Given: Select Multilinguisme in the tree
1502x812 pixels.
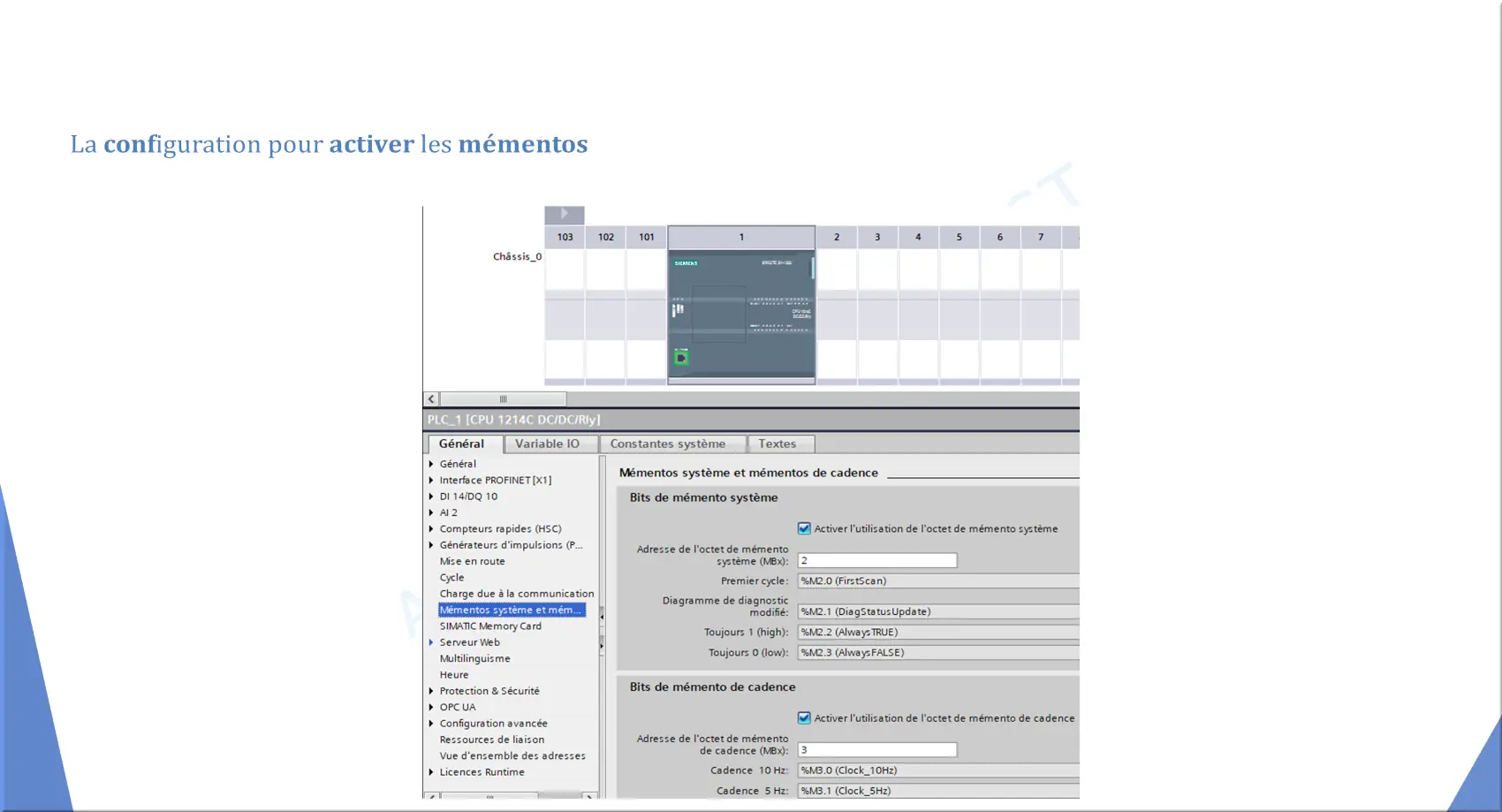Looking at the screenshot, I should (475, 658).
